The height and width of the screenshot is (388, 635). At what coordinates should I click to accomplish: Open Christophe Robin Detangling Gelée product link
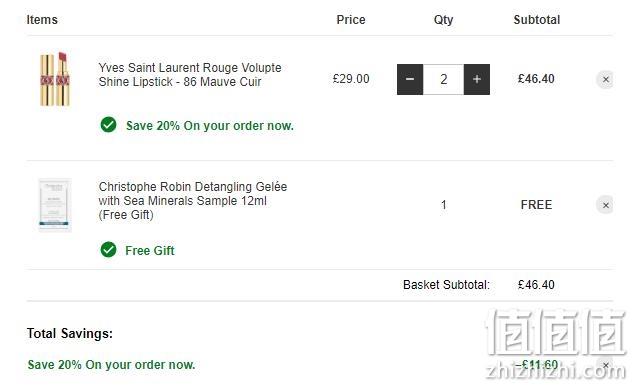[x=193, y=200]
